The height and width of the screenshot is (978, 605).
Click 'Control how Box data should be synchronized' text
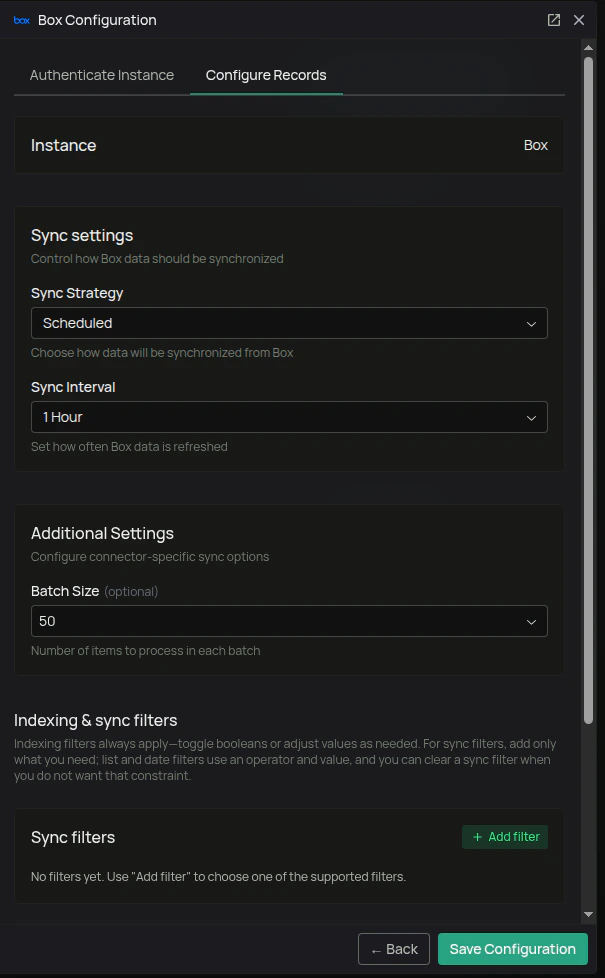click(157, 259)
